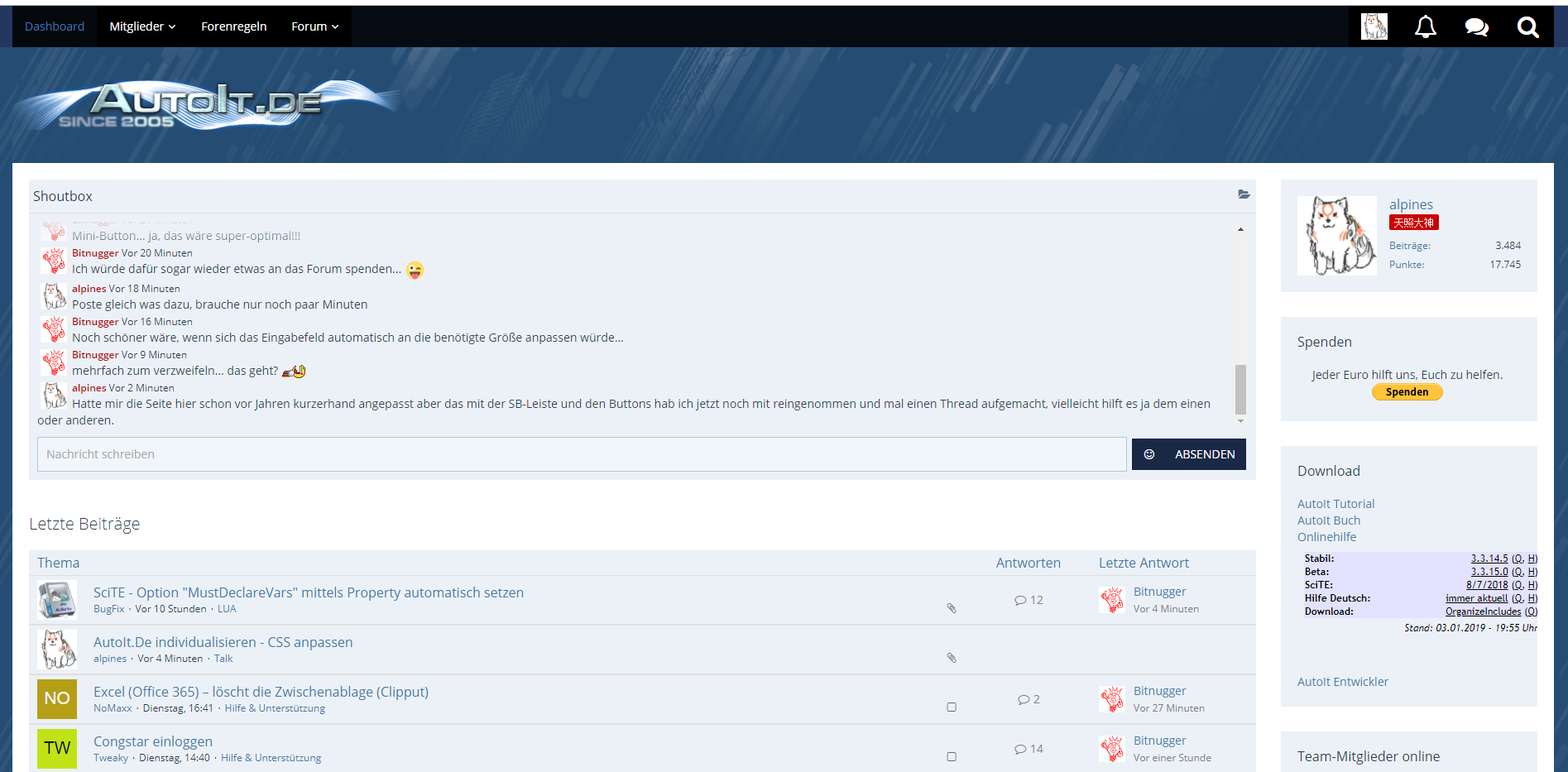The height and width of the screenshot is (772, 1568).
Task: Open the AutoIt Tutorial link
Action: pyautogui.click(x=1335, y=504)
